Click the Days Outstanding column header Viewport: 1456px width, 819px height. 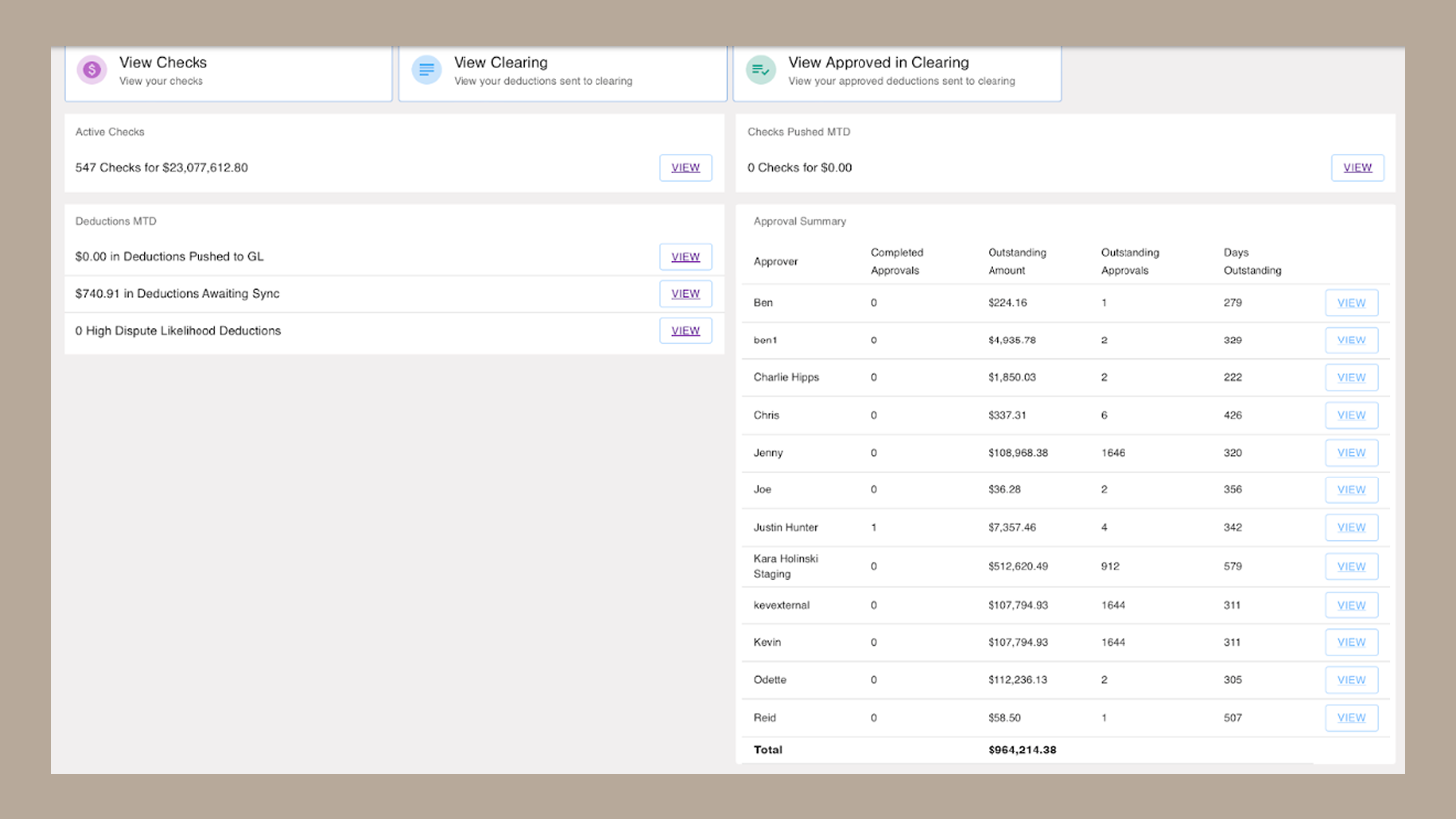[1253, 262]
